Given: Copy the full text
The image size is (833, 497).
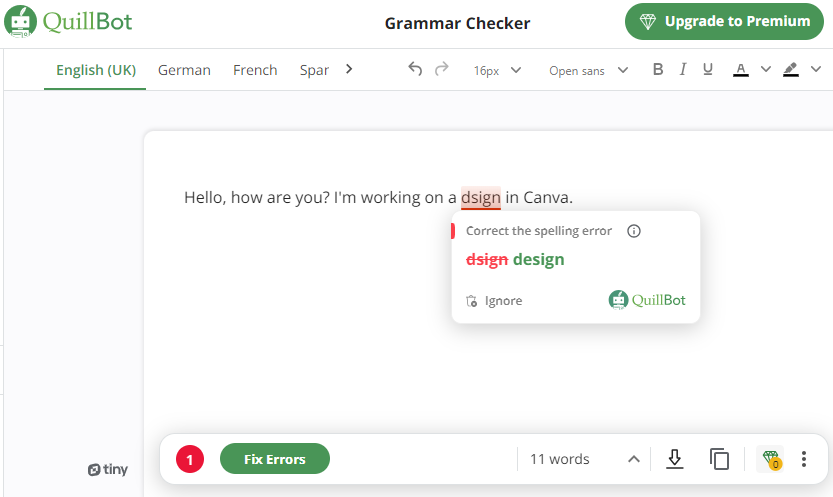Looking at the screenshot, I should (719, 459).
